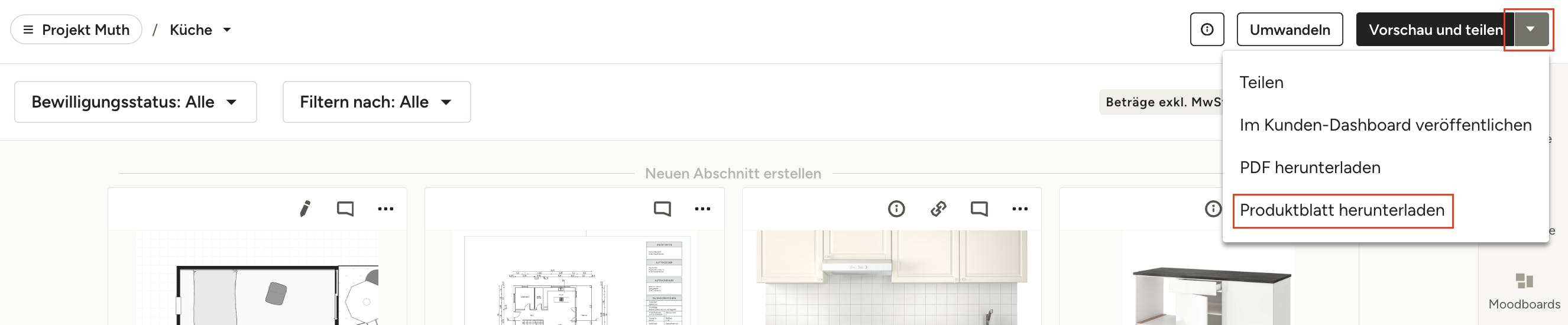Screen dimensions: 1568x325
Task: Select PDF herunterladen menu entry
Action: point(1309,167)
